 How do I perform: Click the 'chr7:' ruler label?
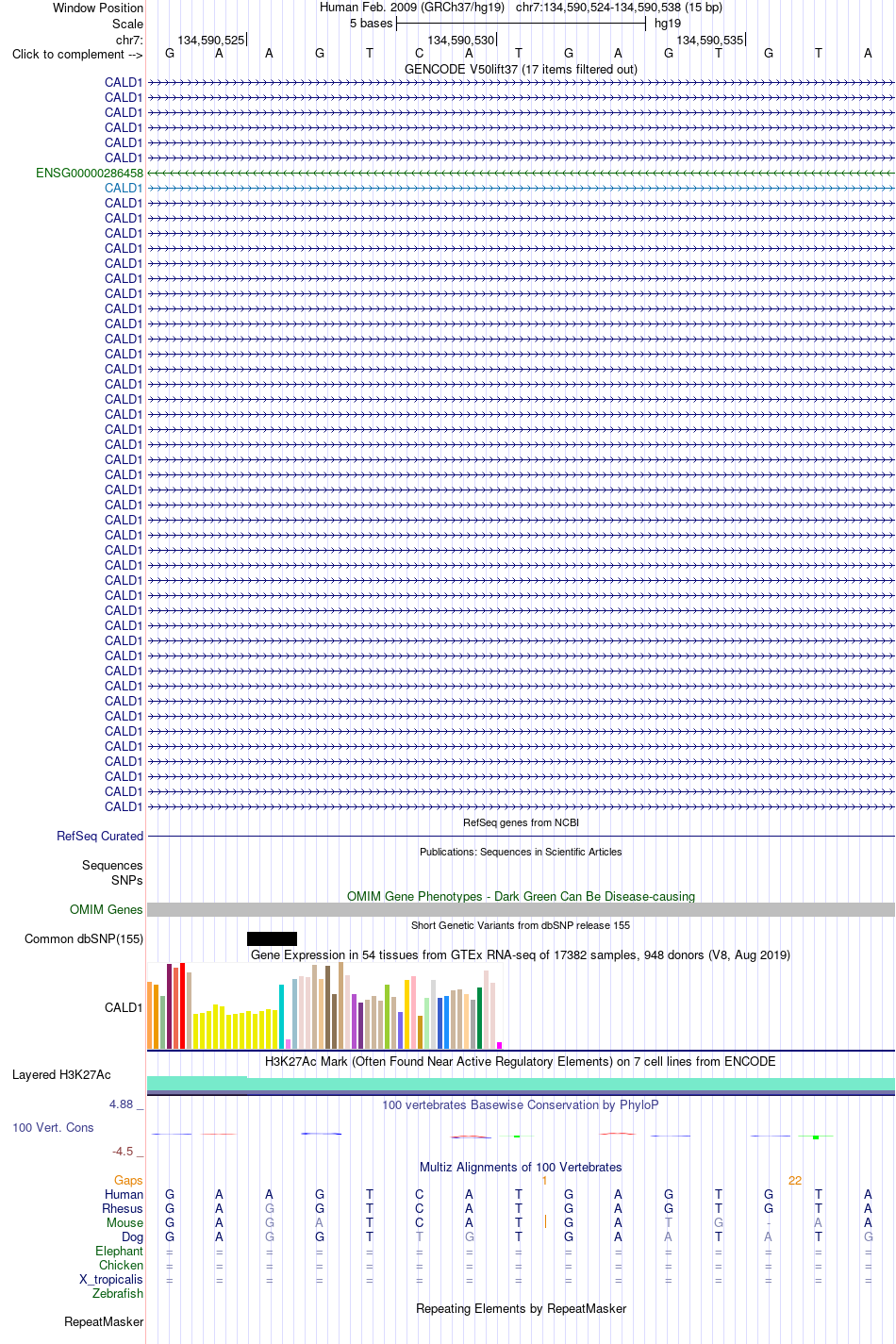(x=129, y=40)
